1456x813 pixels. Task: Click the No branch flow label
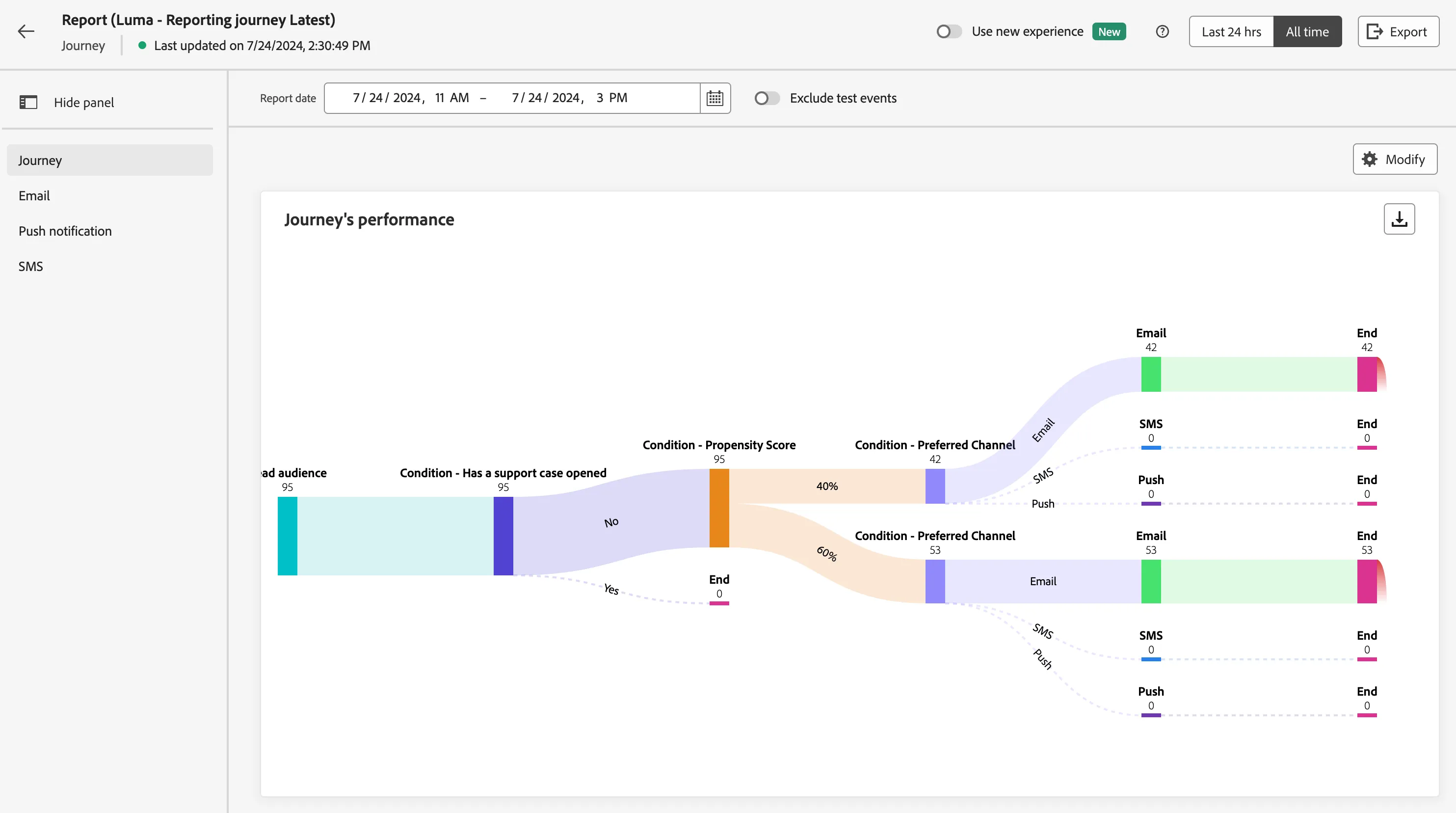click(611, 522)
